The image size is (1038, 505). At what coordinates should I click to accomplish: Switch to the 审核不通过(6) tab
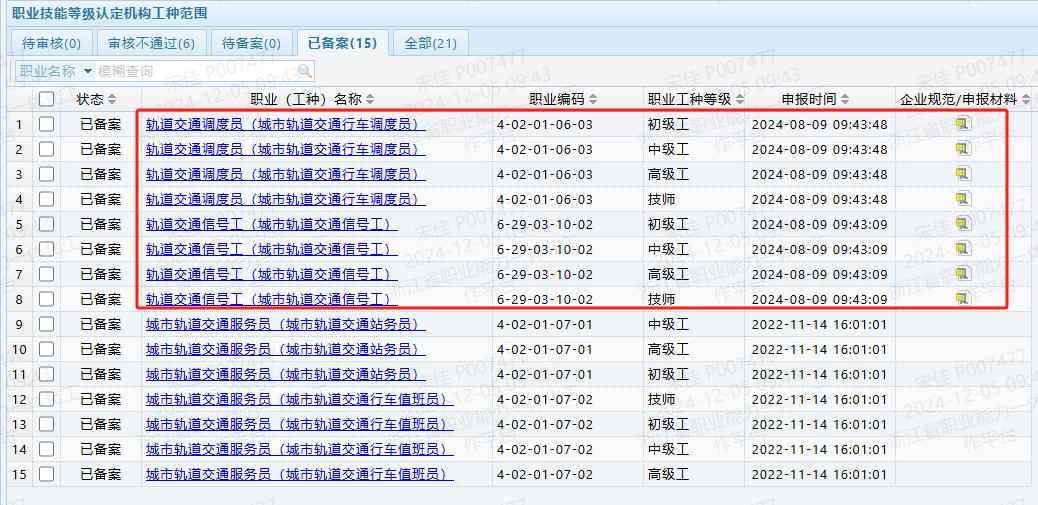click(x=151, y=43)
